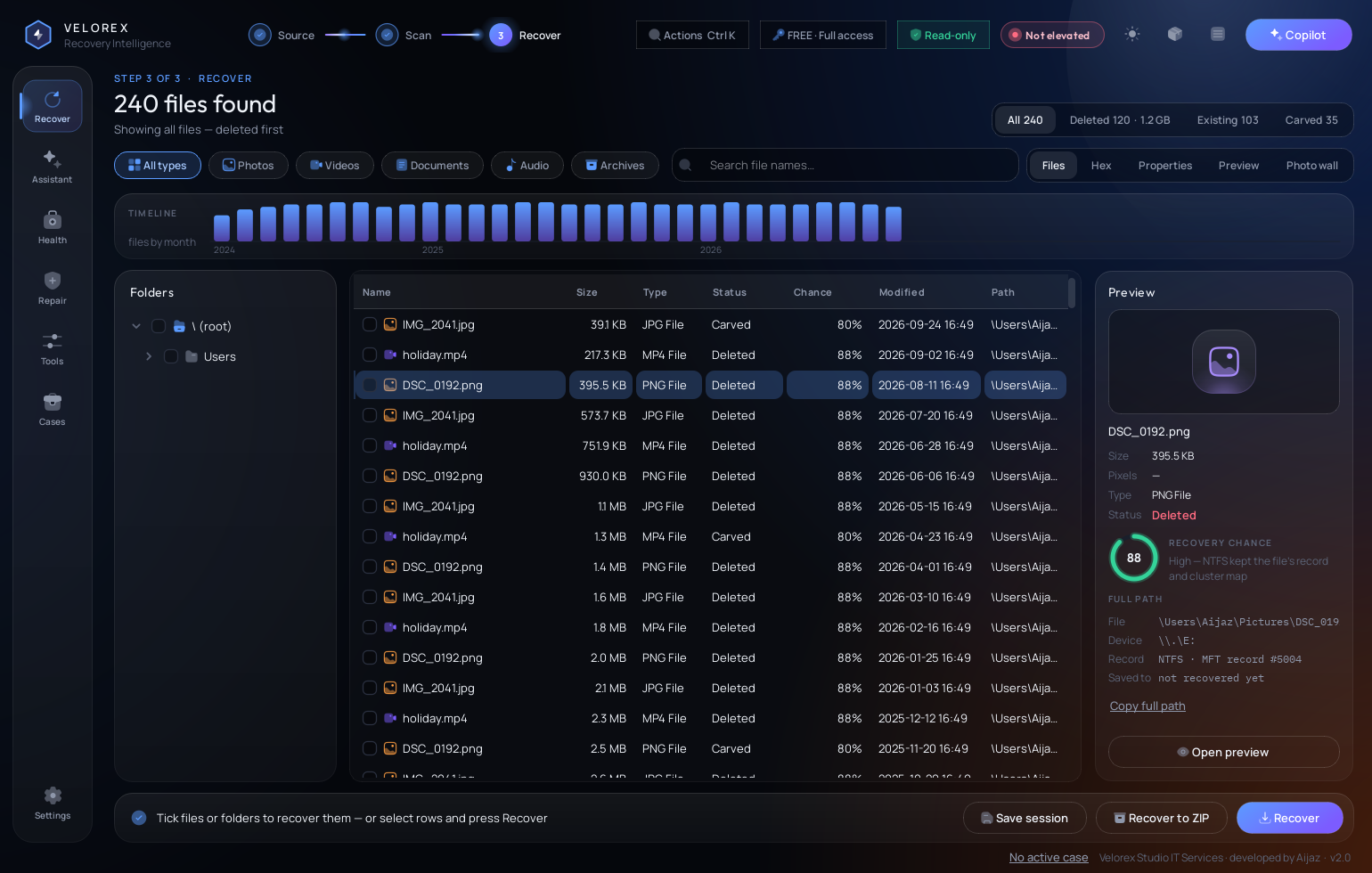Go back to the Scan step
This screenshot has height=873, width=1372.
[404, 35]
